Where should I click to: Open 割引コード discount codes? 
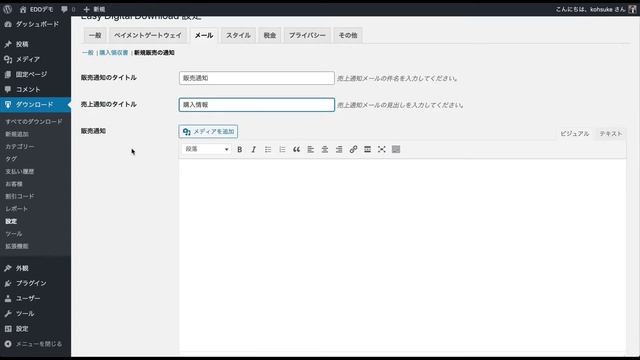[20, 196]
